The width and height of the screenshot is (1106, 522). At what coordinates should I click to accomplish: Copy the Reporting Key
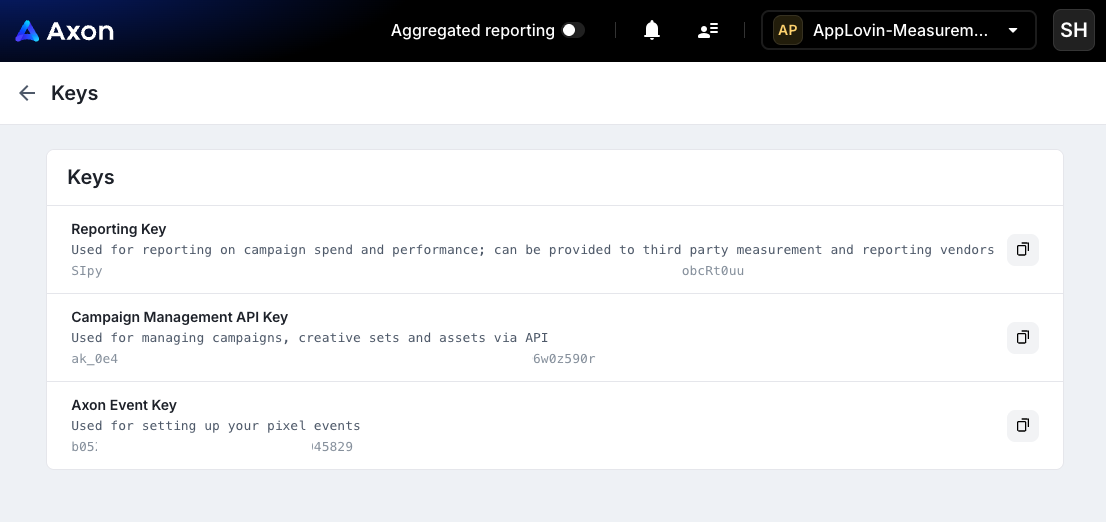(x=1022, y=249)
